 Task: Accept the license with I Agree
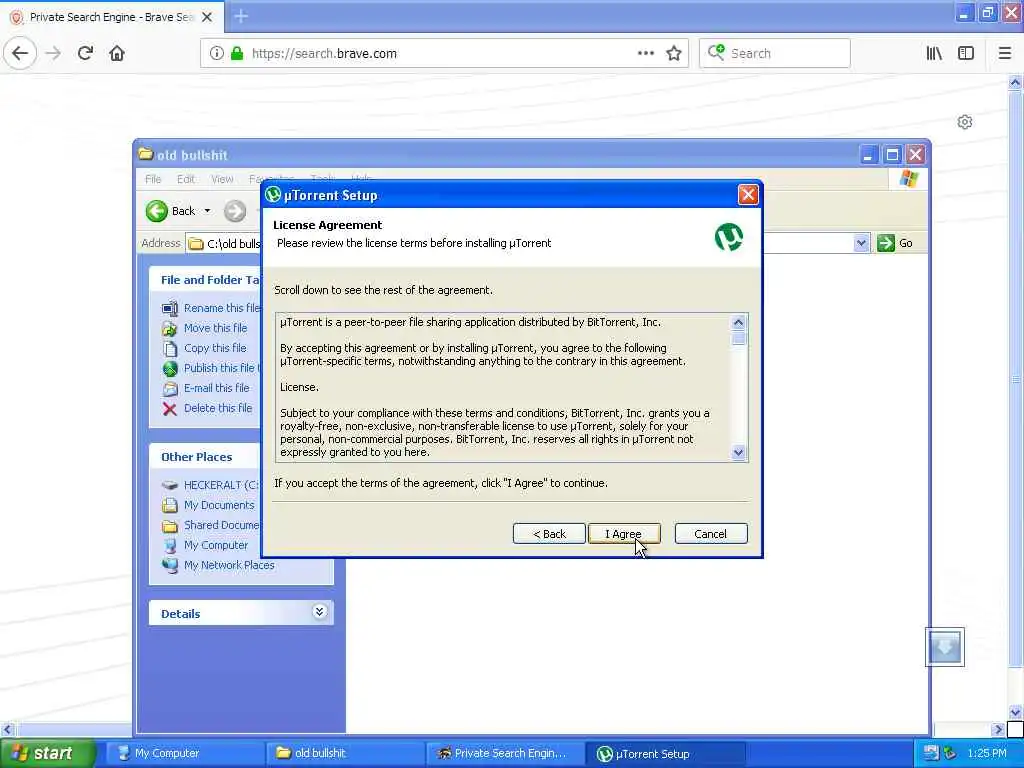point(624,534)
